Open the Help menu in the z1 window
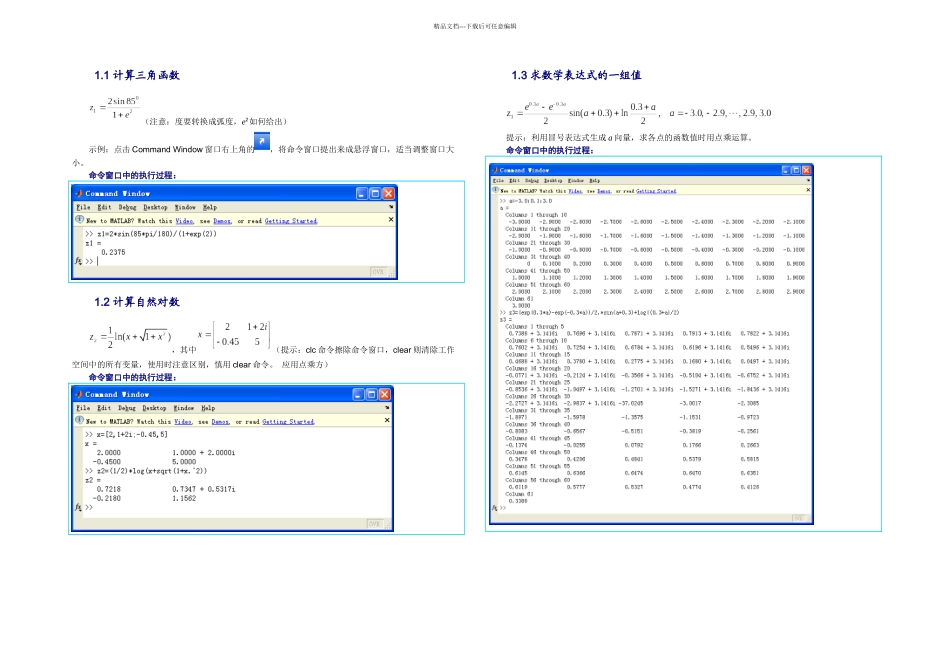 click(x=210, y=207)
